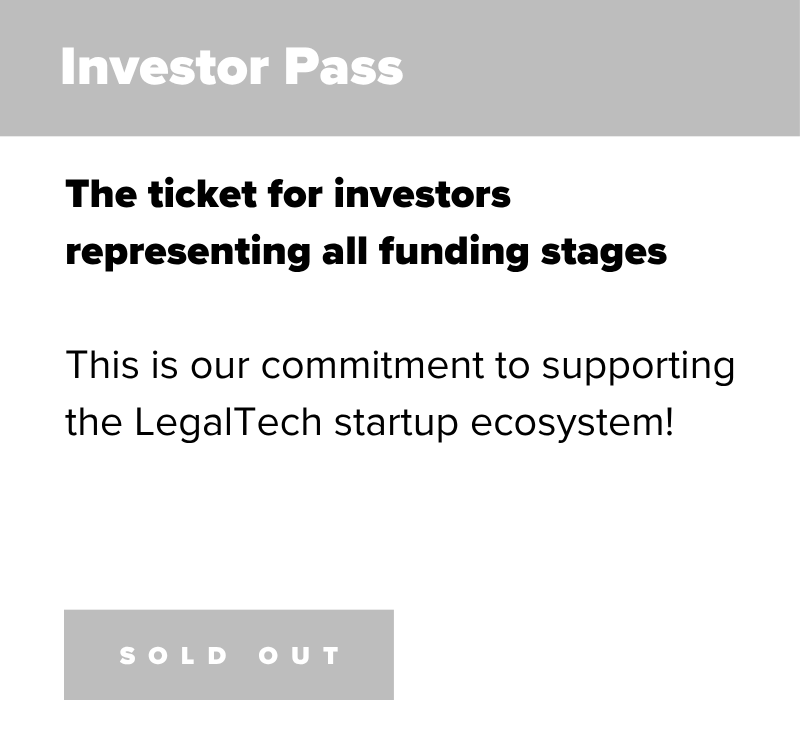The image size is (800, 750).
Task: Click the word 'SOLD' on the gray button
Action: [x=173, y=656]
